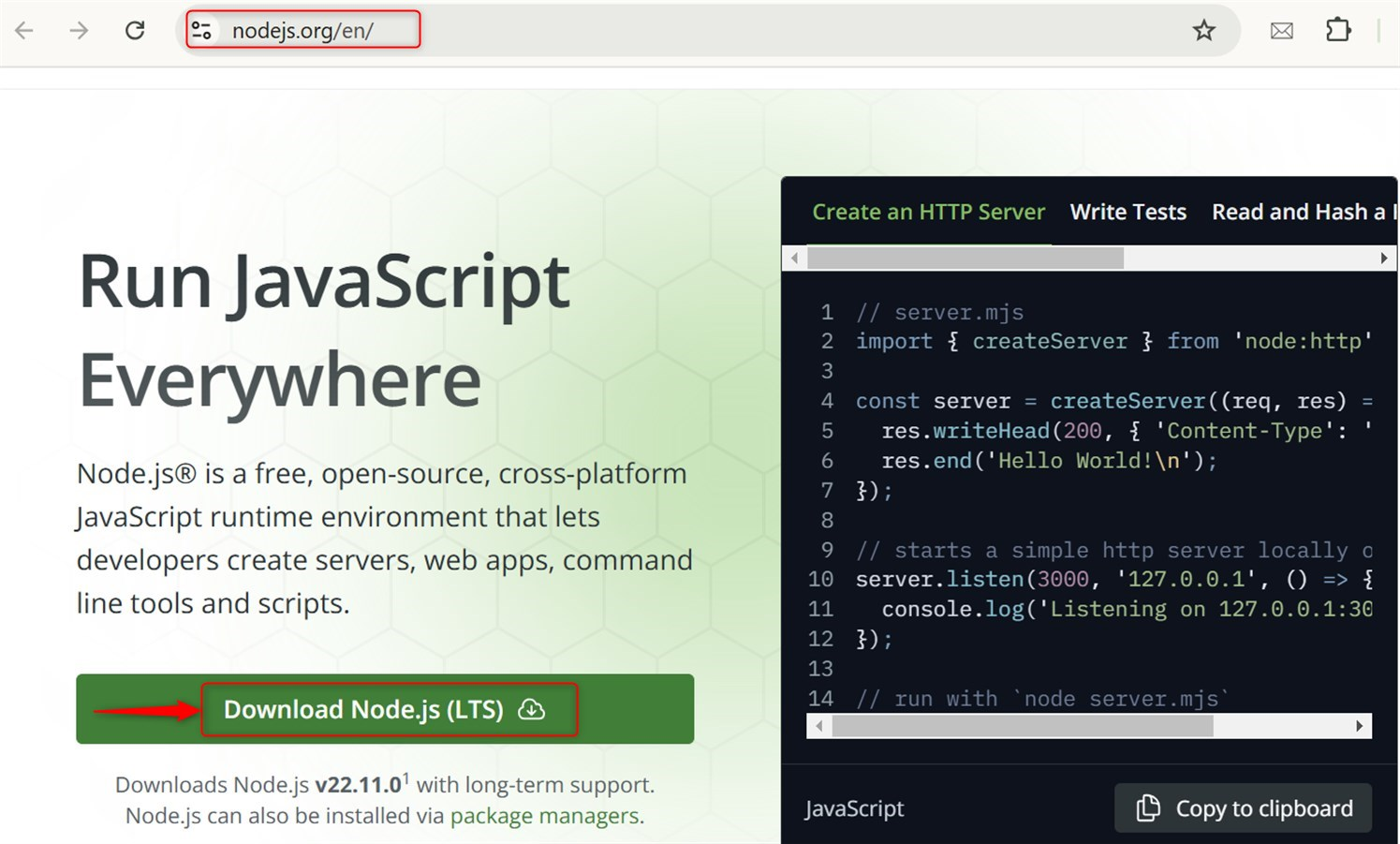The width and height of the screenshot is (1400, 844).
Task: Select the Create an HTTP Server tab
Action: 928,212
